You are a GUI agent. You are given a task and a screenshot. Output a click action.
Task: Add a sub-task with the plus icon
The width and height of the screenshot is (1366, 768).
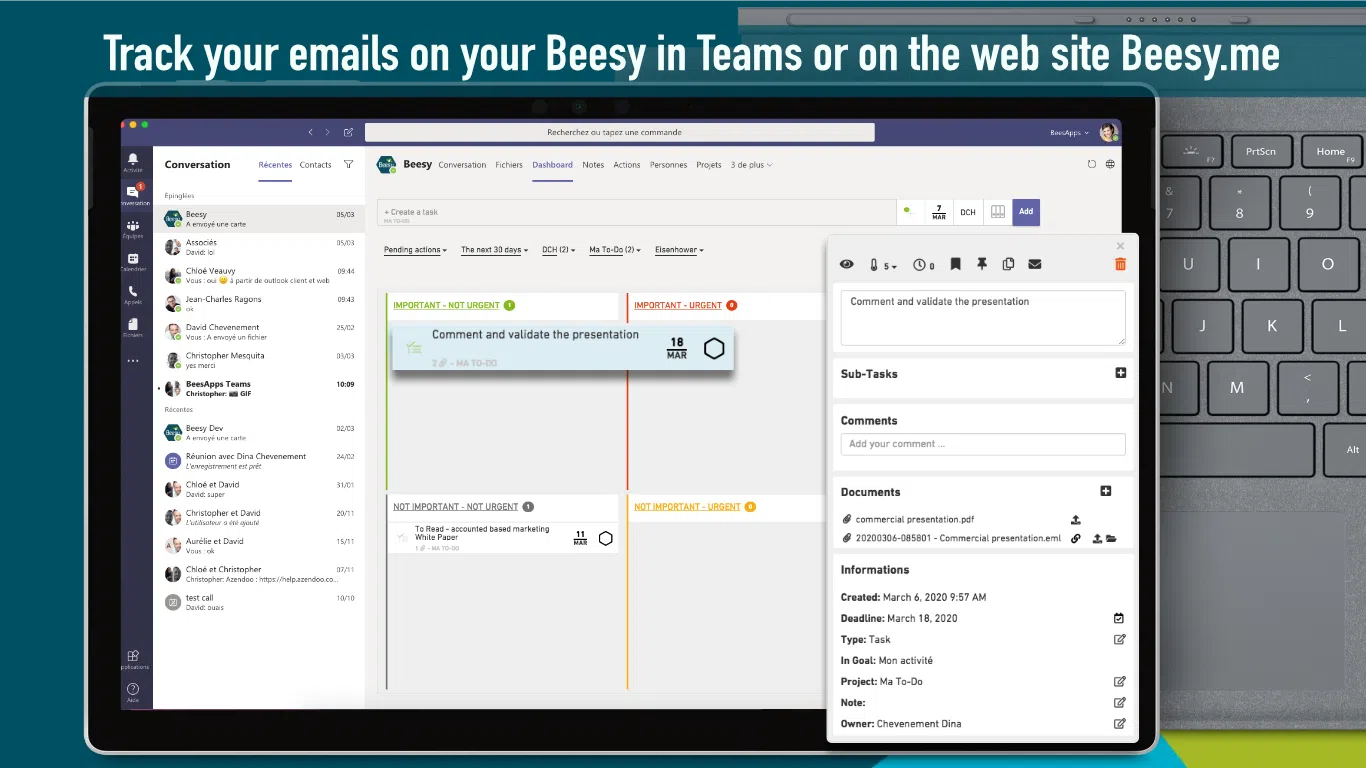click(x=1120, y=373)
